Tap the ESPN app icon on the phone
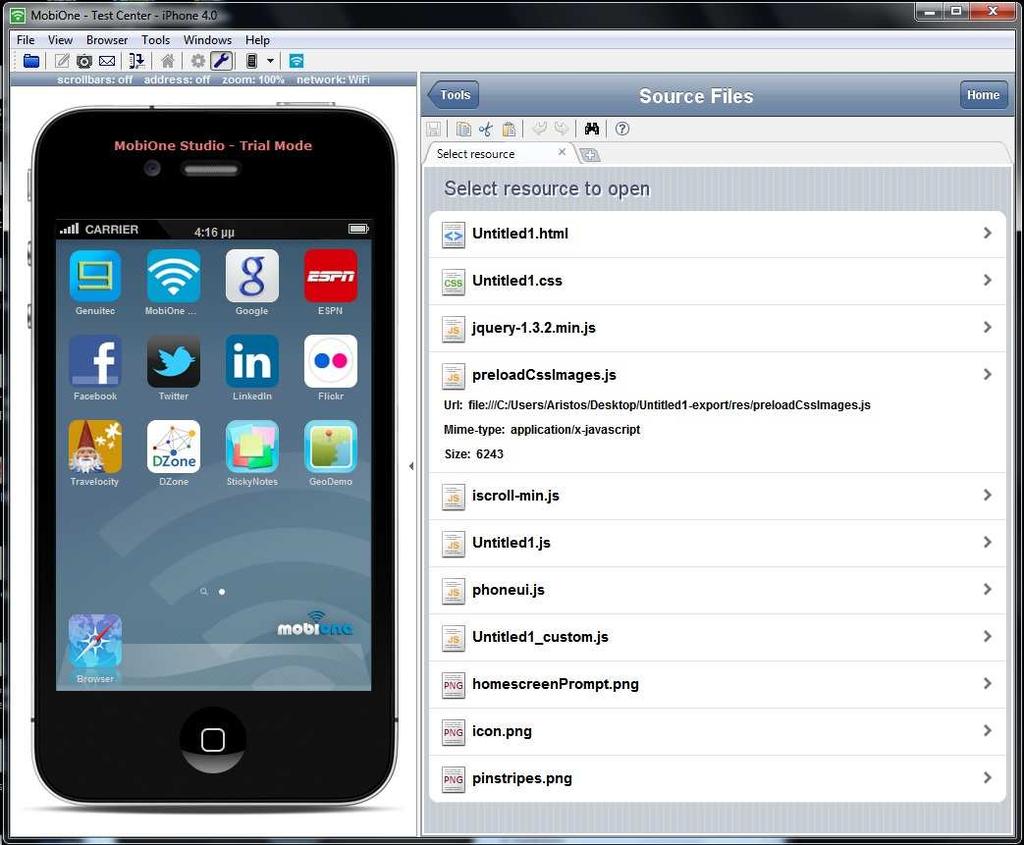This screenshot has height=845, width=1024. [x=330, y=276]
